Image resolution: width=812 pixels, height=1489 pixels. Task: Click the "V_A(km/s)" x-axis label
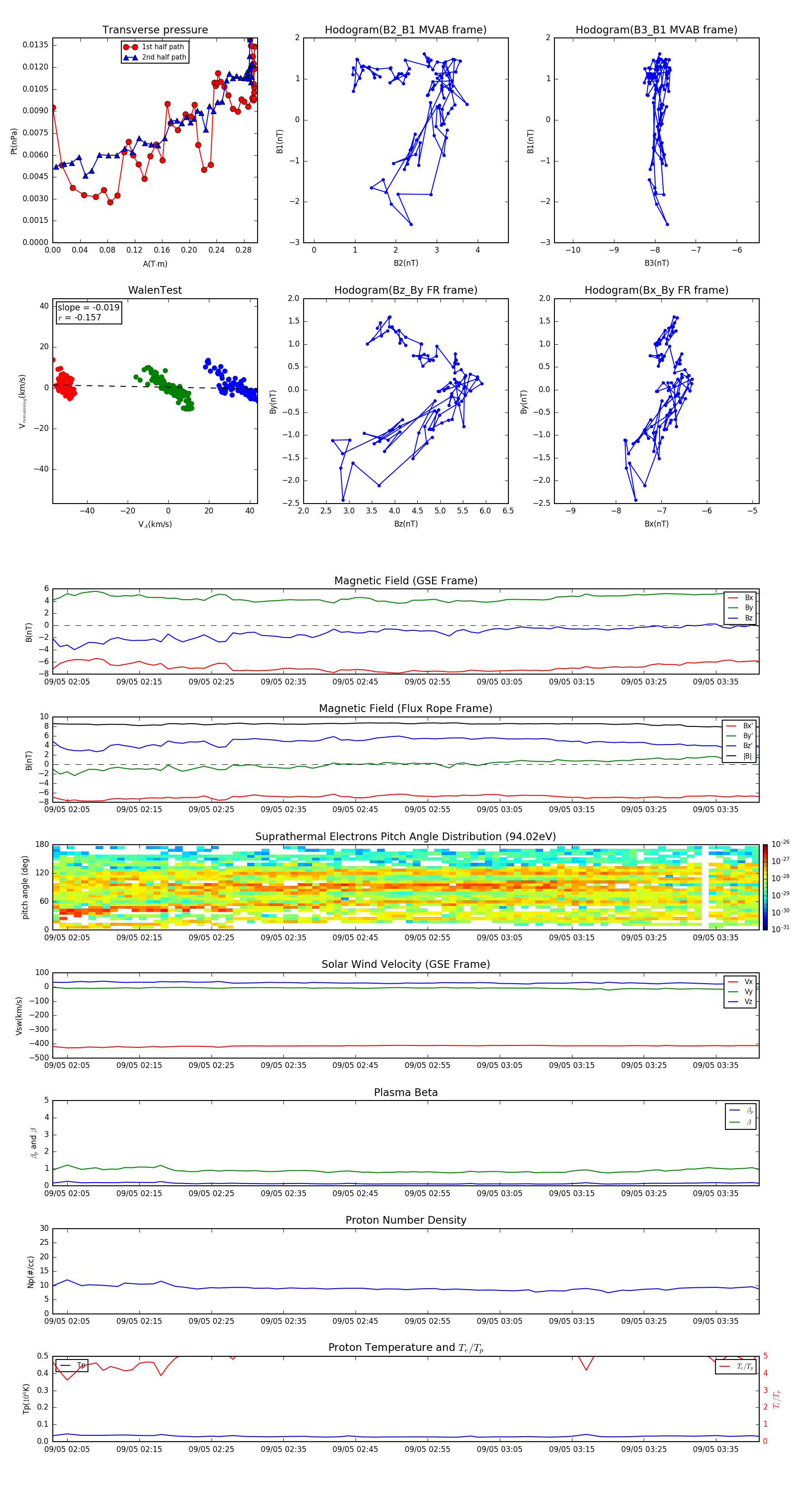155,524
